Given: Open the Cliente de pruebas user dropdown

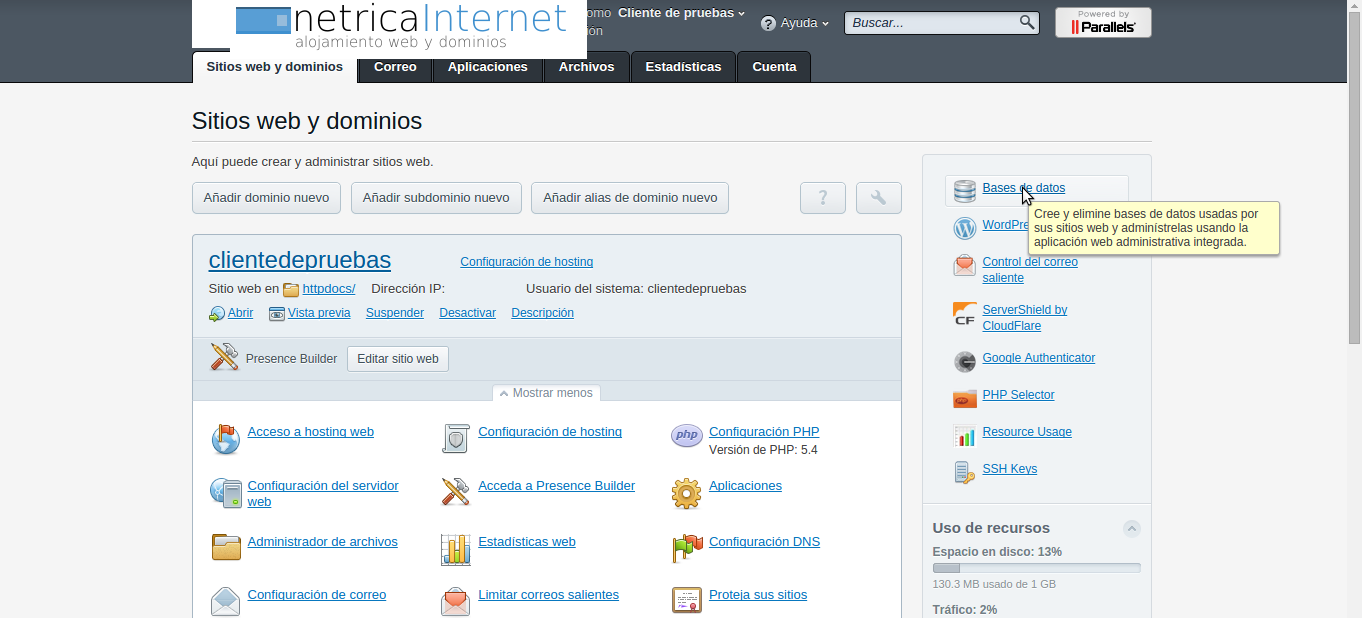Looking at the screenshot, I should click(681, 13).
